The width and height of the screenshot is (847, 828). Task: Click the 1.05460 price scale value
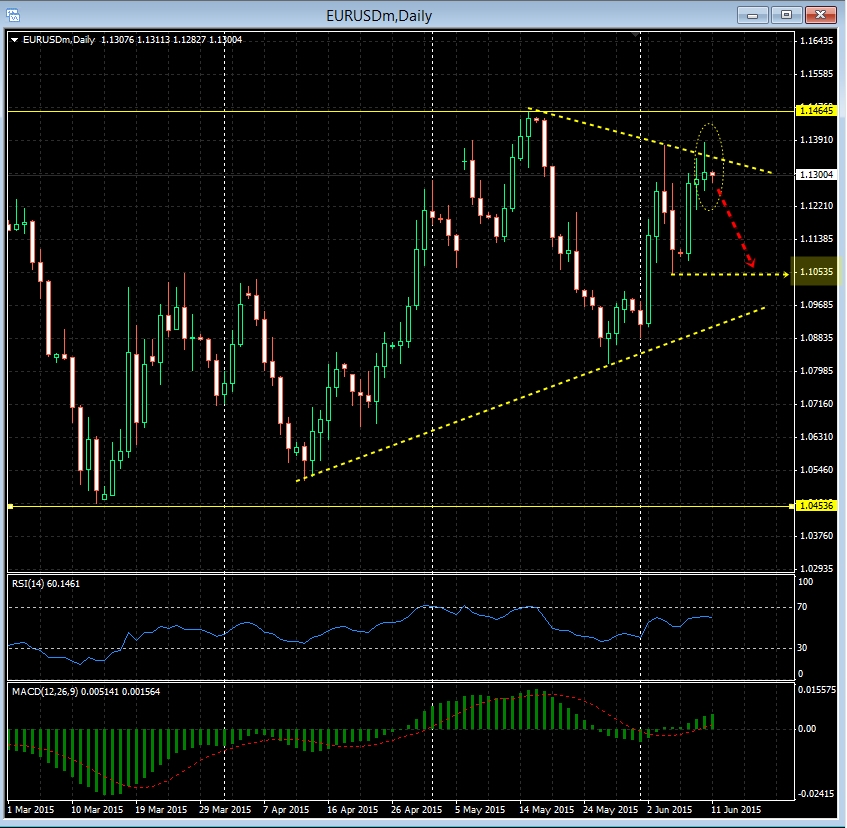817,470
